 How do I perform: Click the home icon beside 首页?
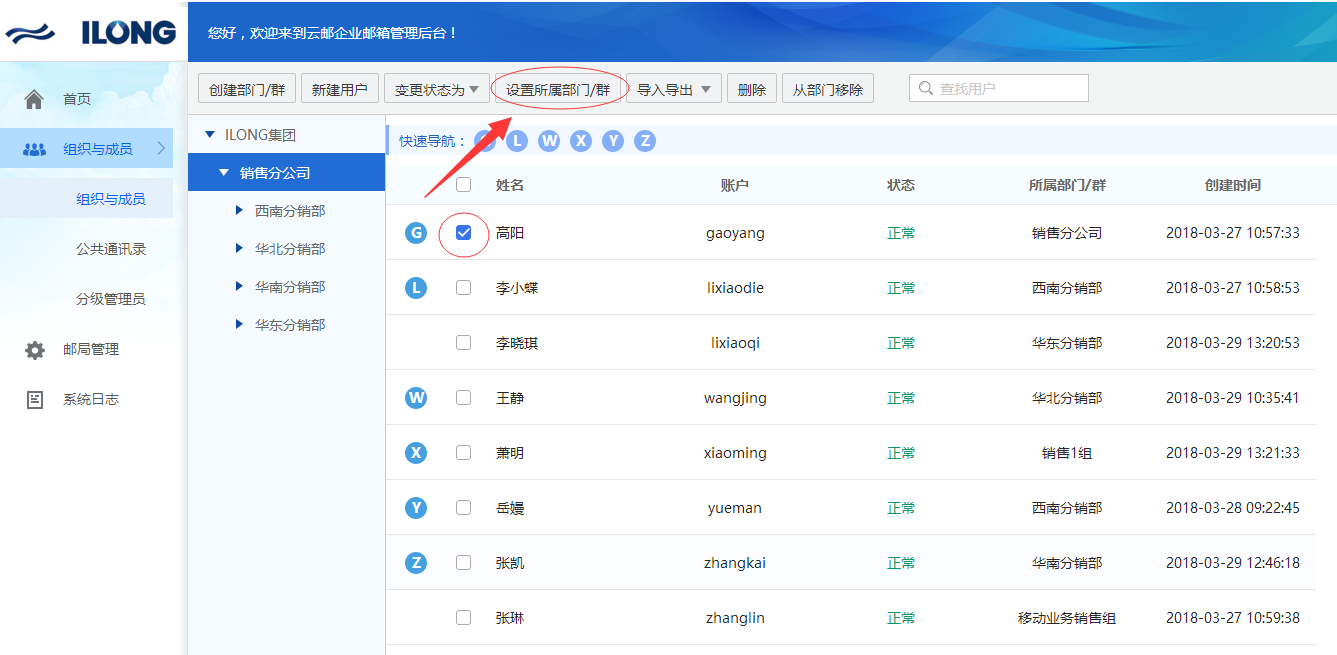(35, 98)
